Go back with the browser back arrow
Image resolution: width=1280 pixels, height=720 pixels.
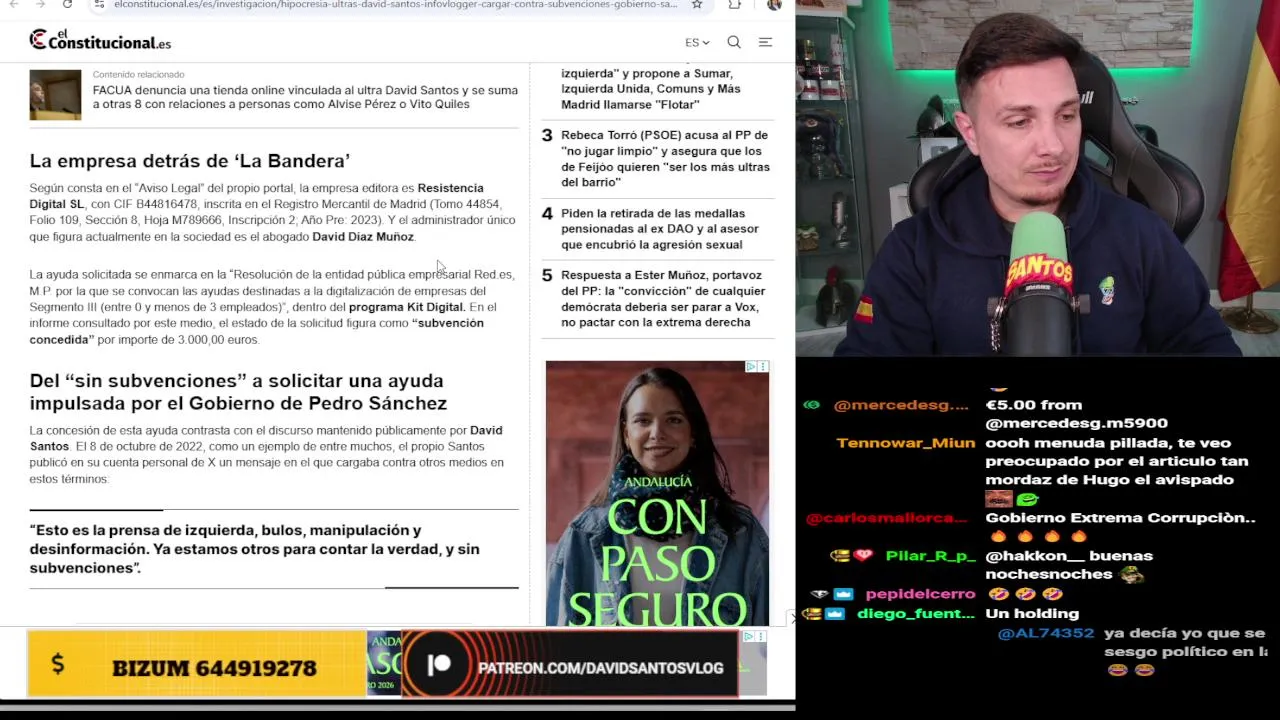point(14,5)
